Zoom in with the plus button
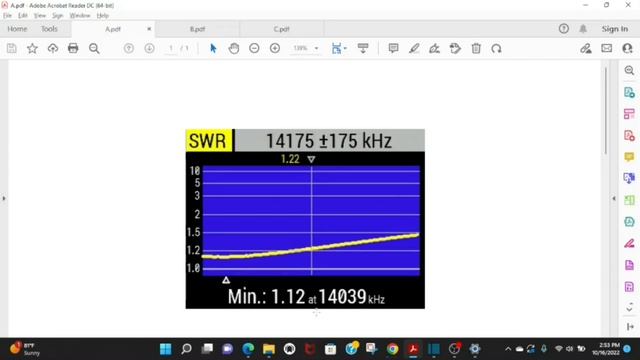 point(275,48)
